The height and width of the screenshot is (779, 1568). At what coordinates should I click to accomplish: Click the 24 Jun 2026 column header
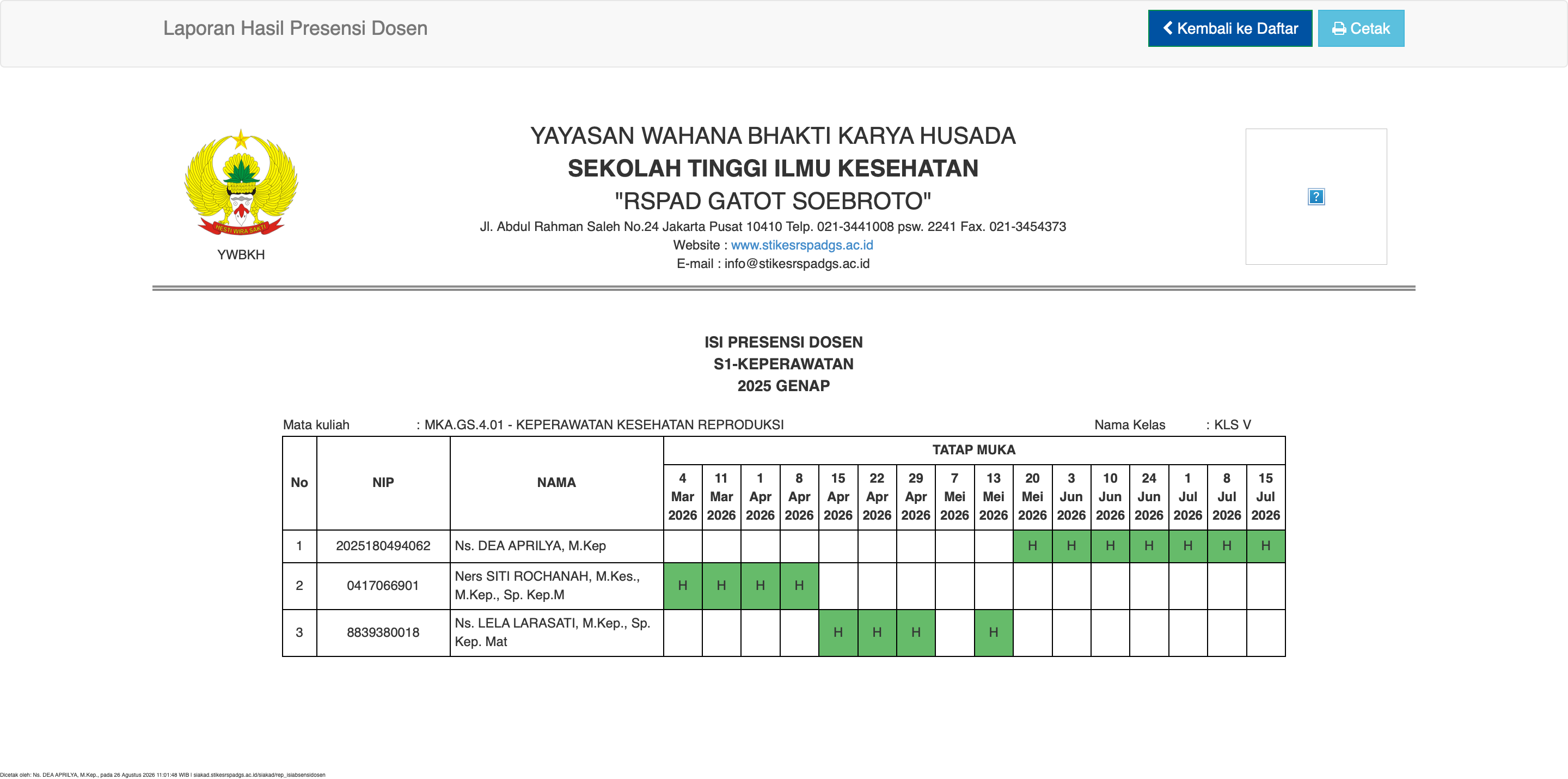tap(1149, 496)
